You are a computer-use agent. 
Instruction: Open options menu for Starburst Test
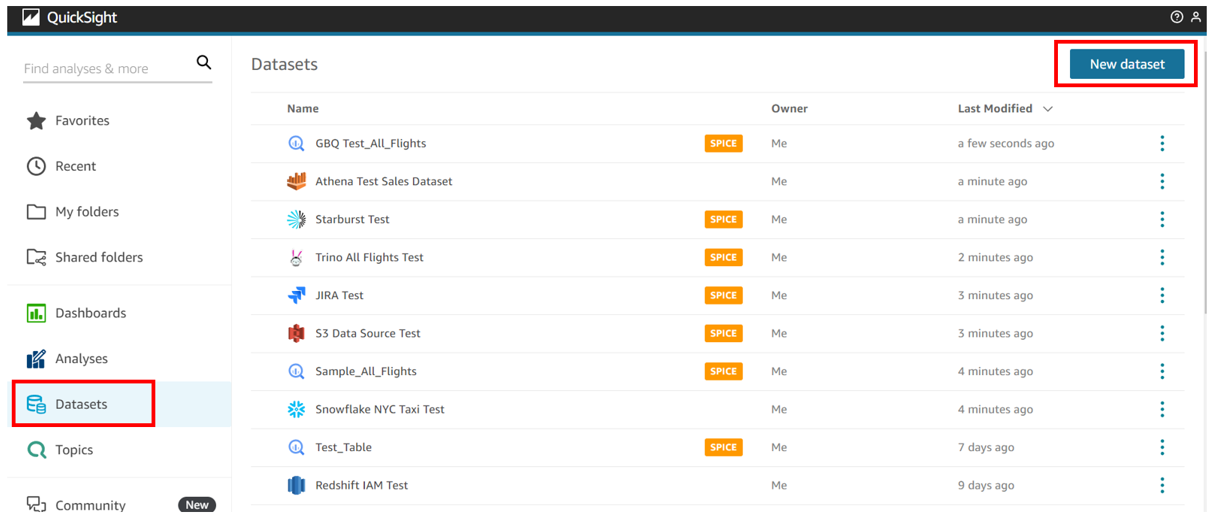(1162, 220)
